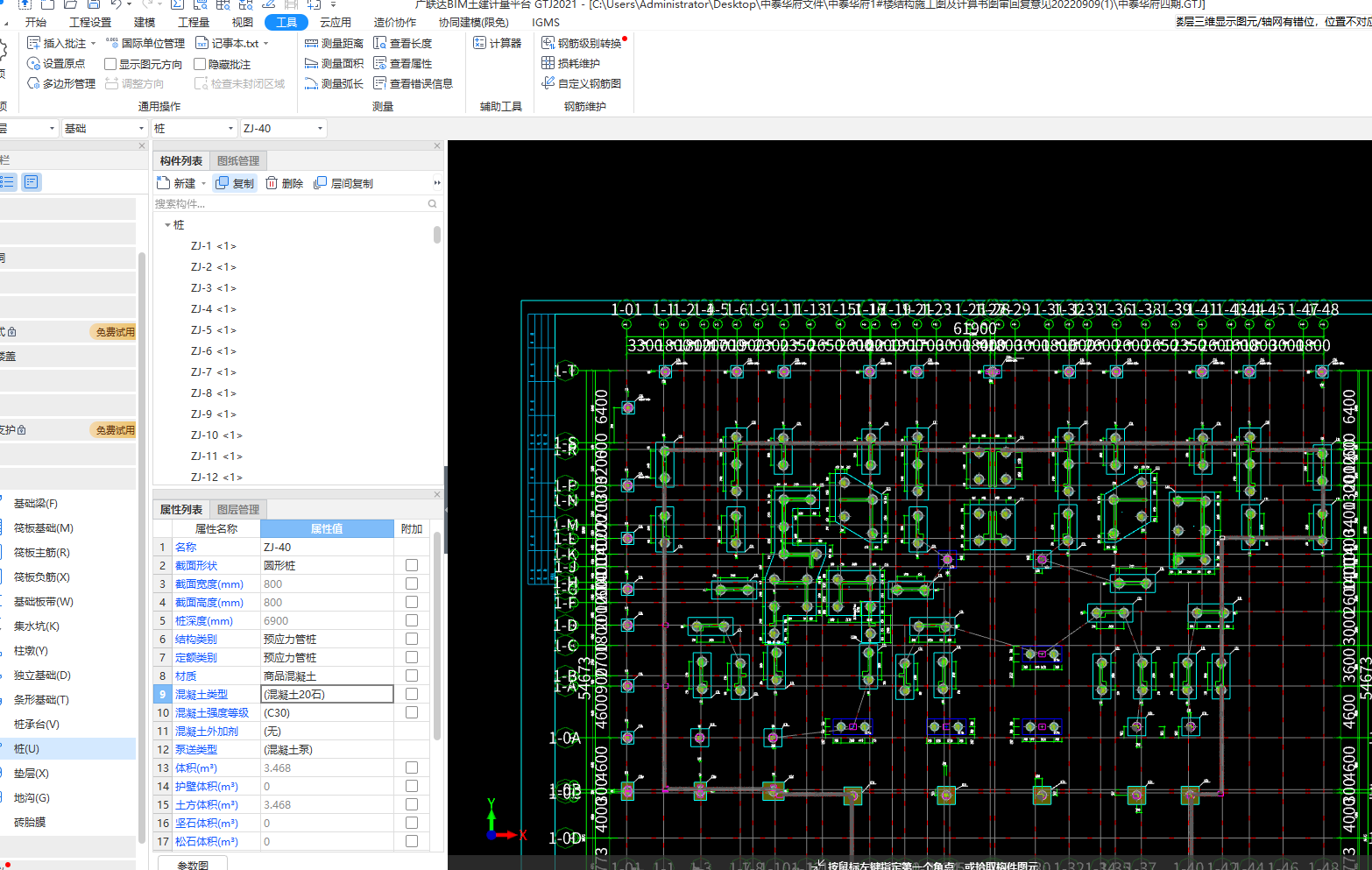Open the 工程设置 ribbon tab
The height and width of the screenshot is (870, 1372).
click(x=90, y=22)
